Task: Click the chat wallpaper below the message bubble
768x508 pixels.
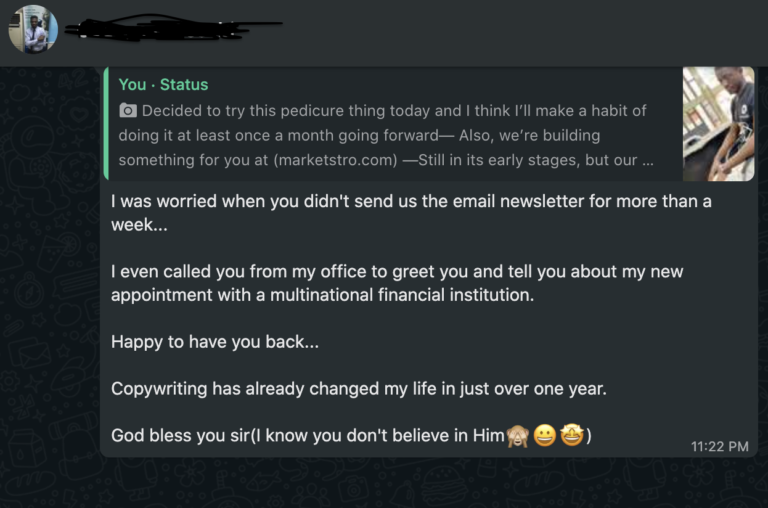Action: point(384,483)
